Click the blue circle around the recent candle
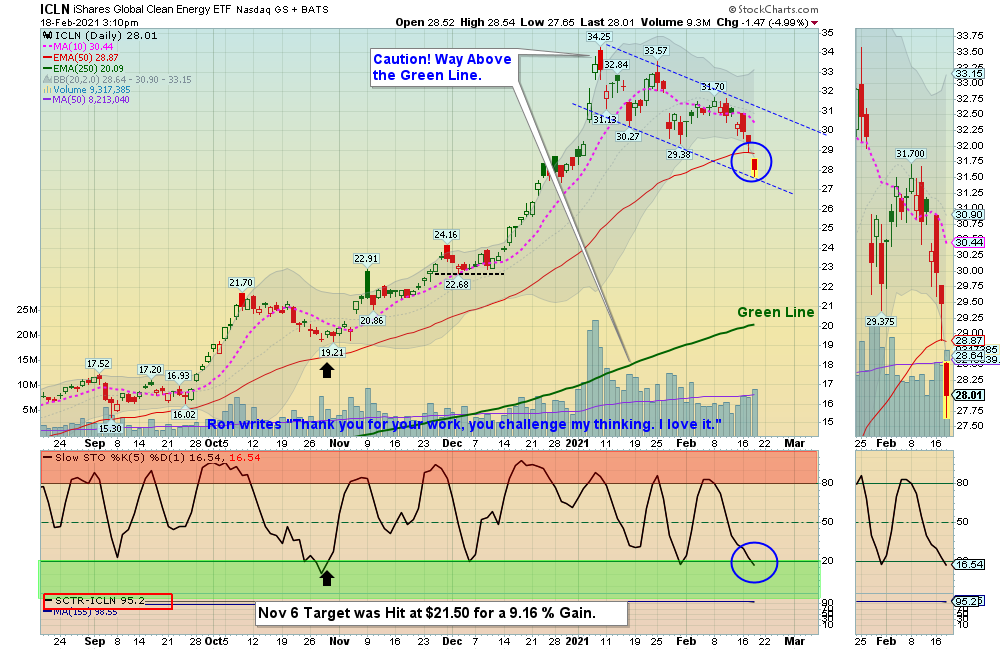This screenshot has height=650, width=1000. [x=751, y=162]
